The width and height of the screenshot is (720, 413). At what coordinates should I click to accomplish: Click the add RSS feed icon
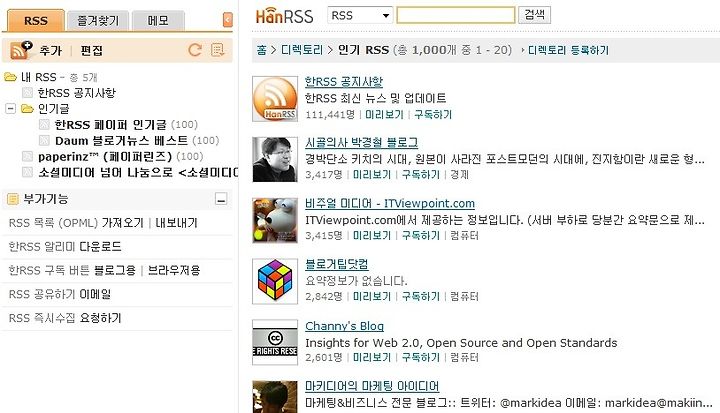(x=21, y=50)
